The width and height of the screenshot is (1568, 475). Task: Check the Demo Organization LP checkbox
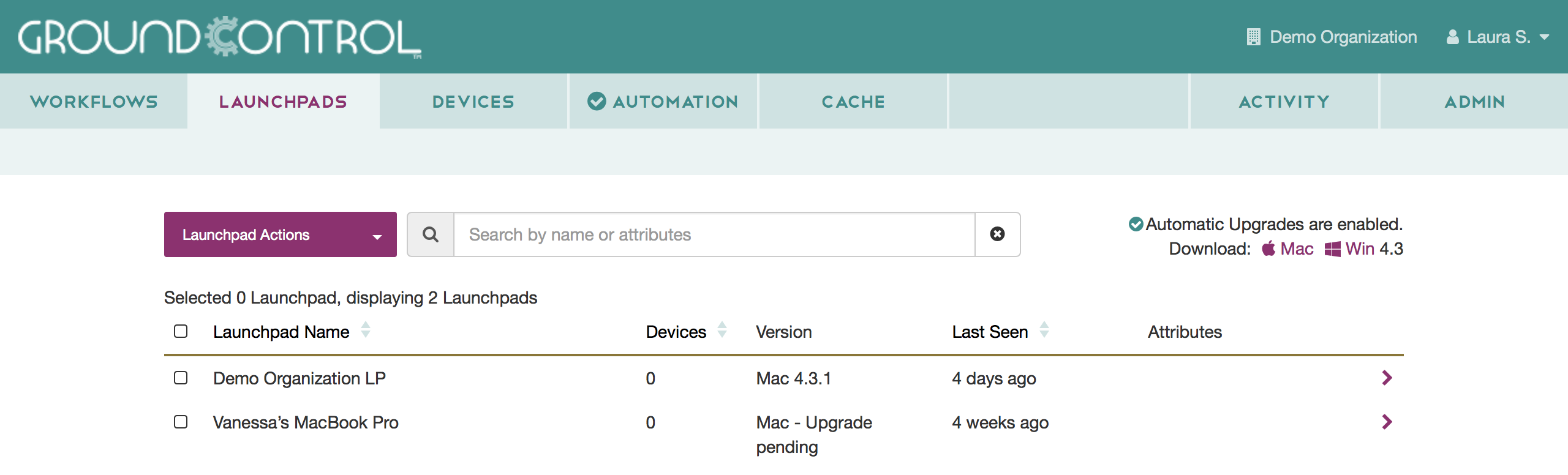(181, 378)
